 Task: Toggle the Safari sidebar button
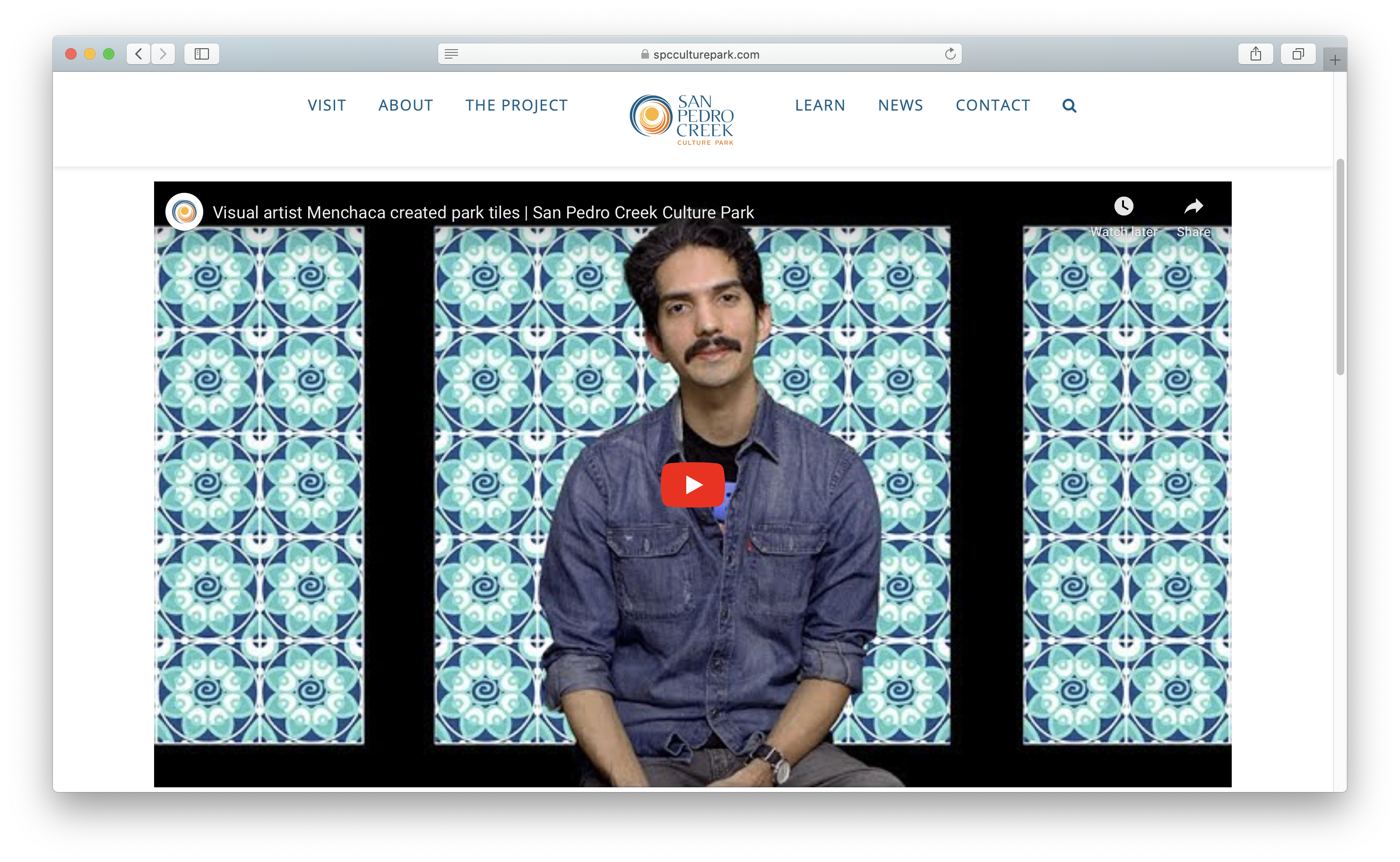202,54
